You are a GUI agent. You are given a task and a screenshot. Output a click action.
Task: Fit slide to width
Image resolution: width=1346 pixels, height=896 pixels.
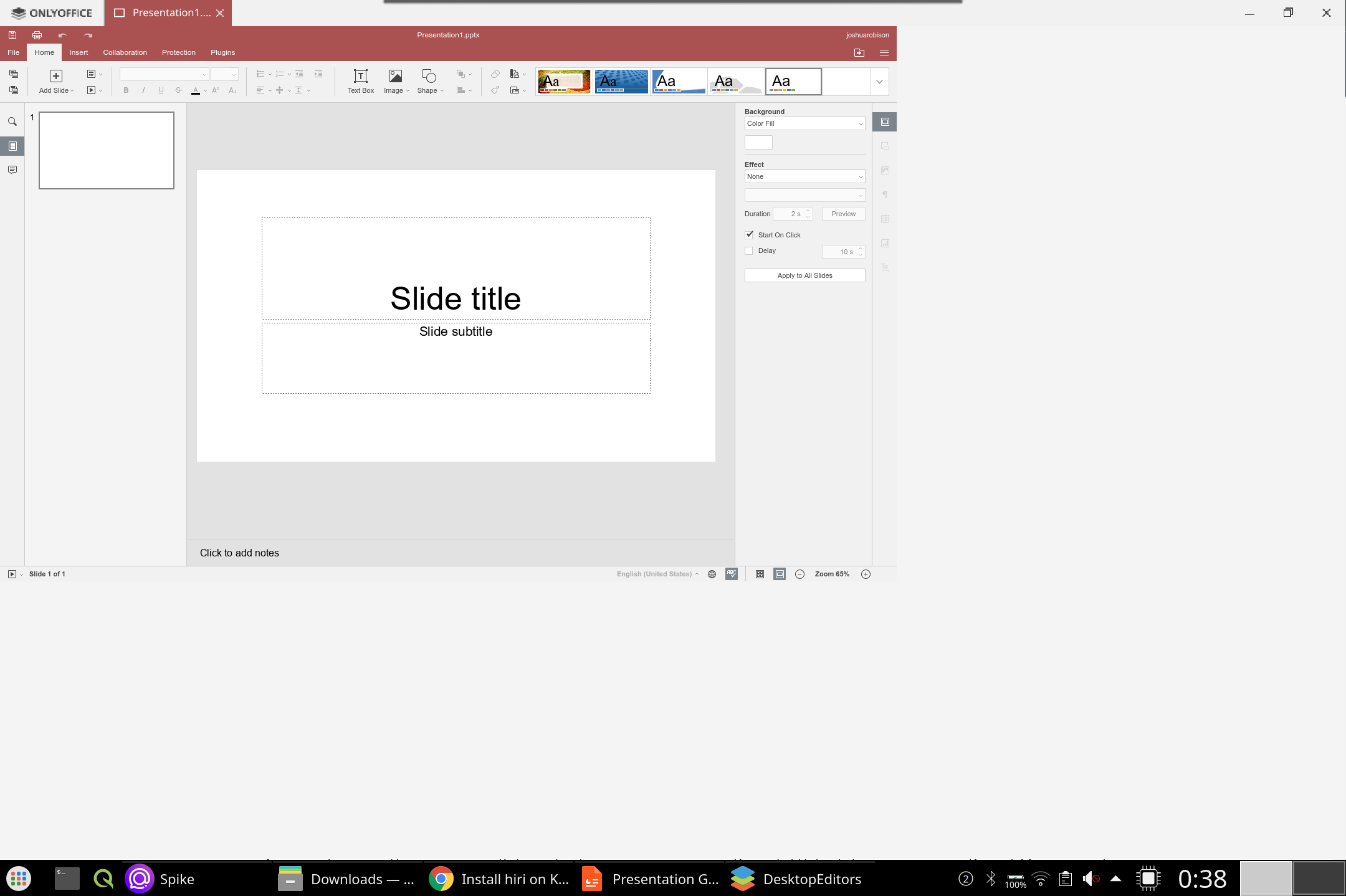[780, 574]
